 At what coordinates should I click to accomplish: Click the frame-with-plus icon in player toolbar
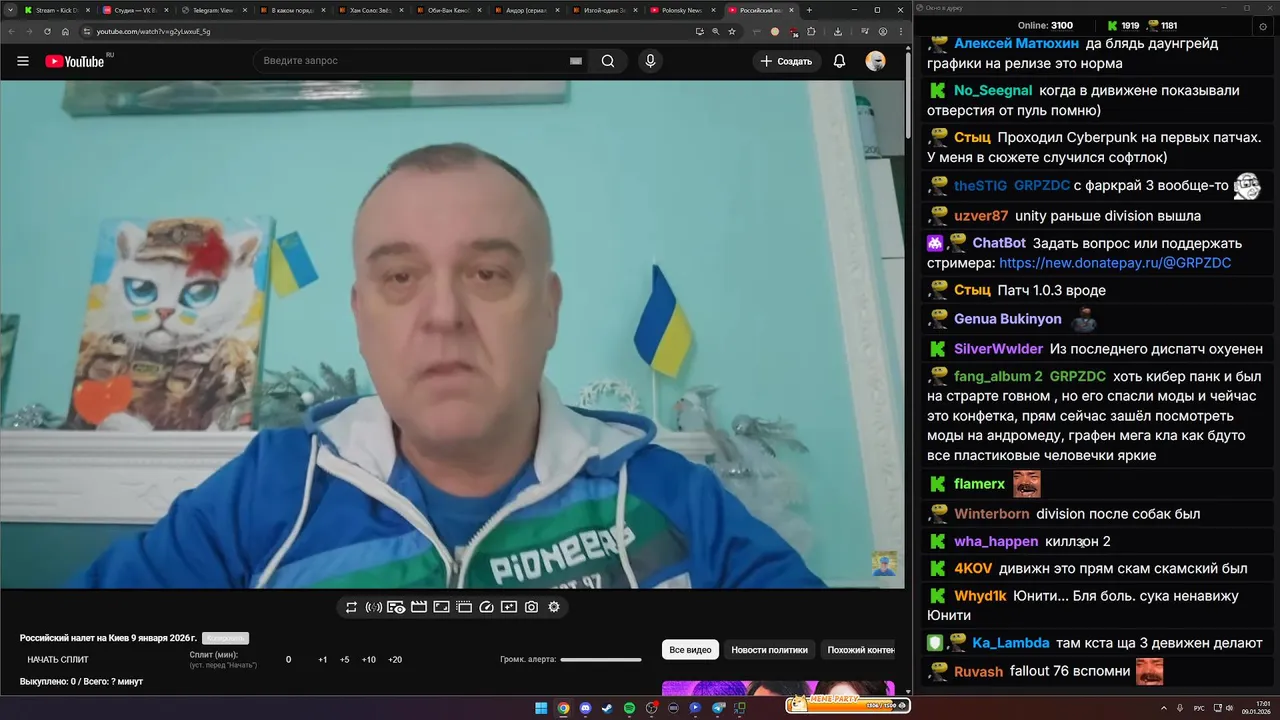coord(509,607)
